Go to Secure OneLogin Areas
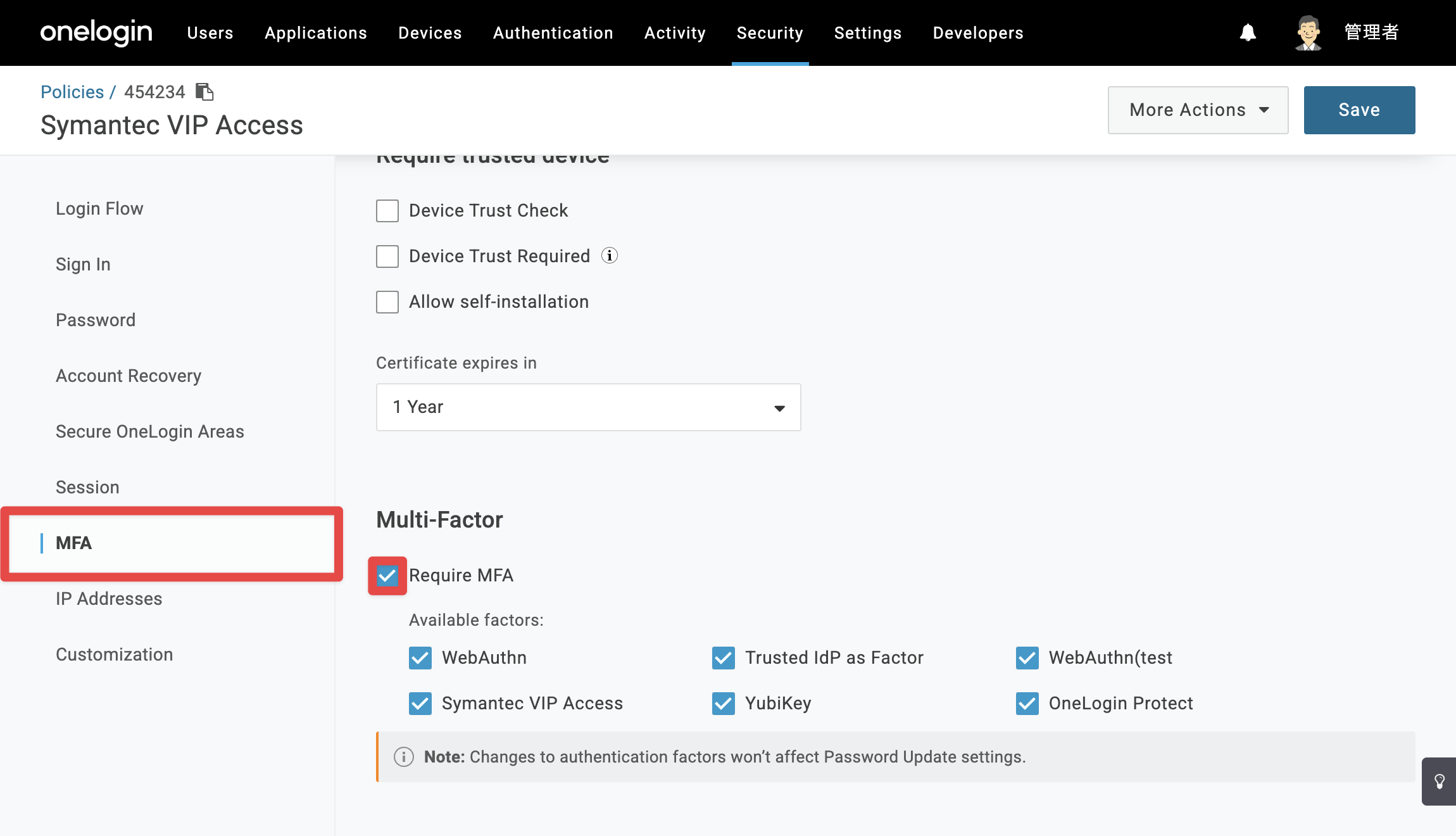1456x836 pixels. (150, 431)
